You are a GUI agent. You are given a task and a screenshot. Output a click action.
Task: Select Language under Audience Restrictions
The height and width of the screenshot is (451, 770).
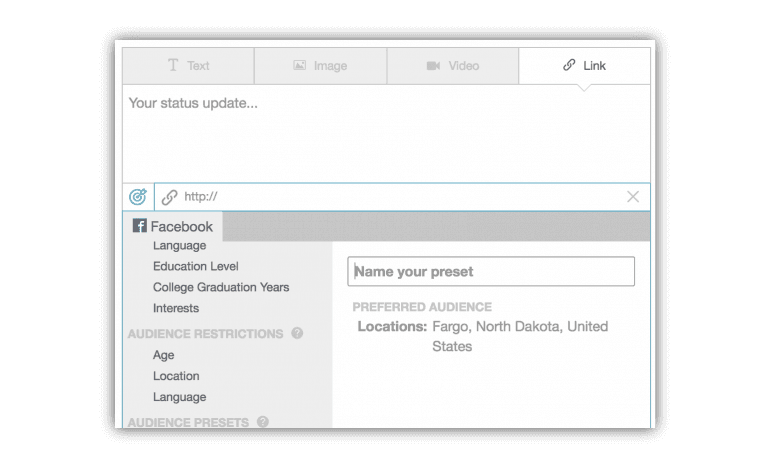click(x=179, y=397)
